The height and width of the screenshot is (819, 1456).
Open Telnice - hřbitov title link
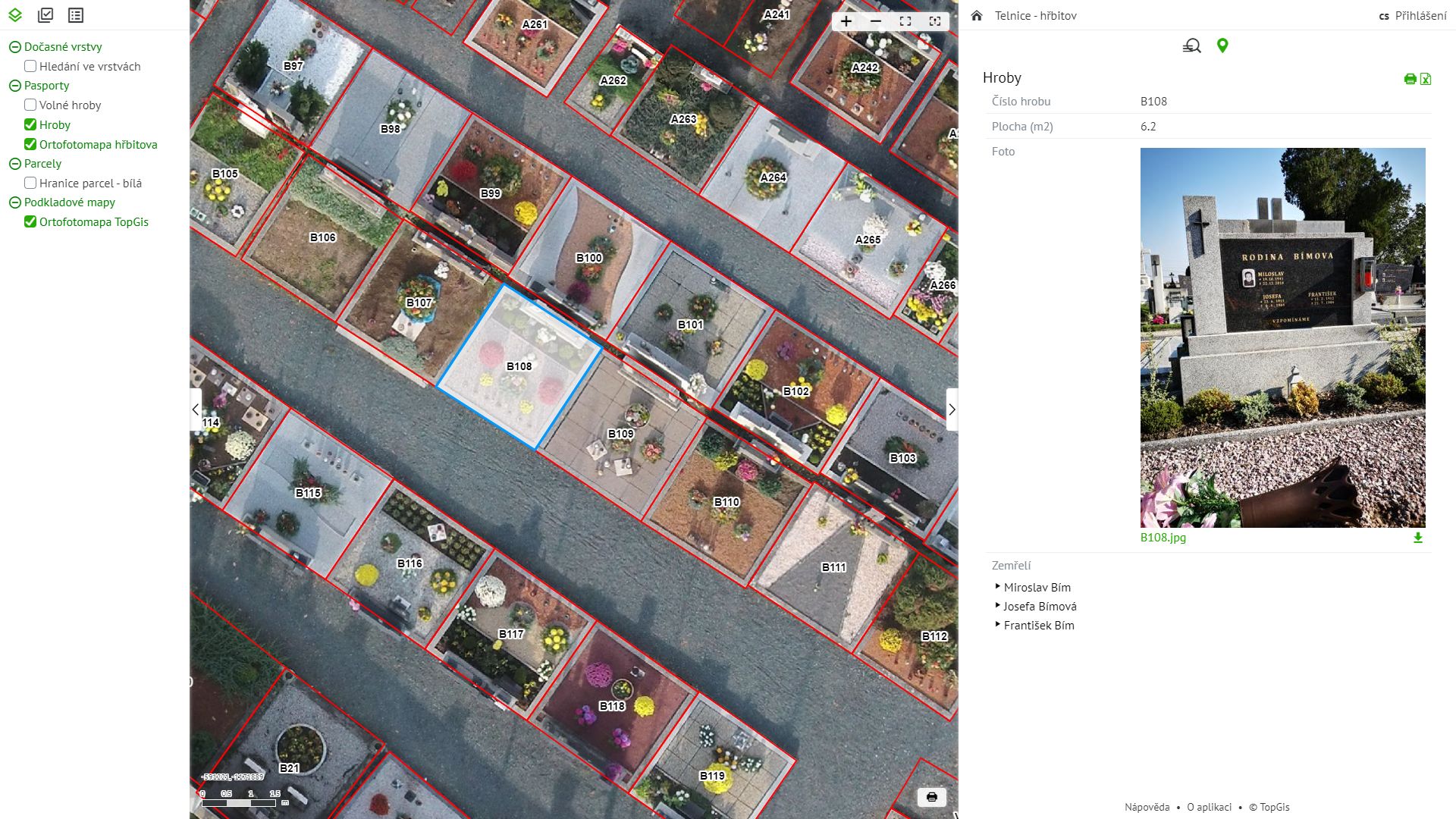click(x=1036, y=15)
